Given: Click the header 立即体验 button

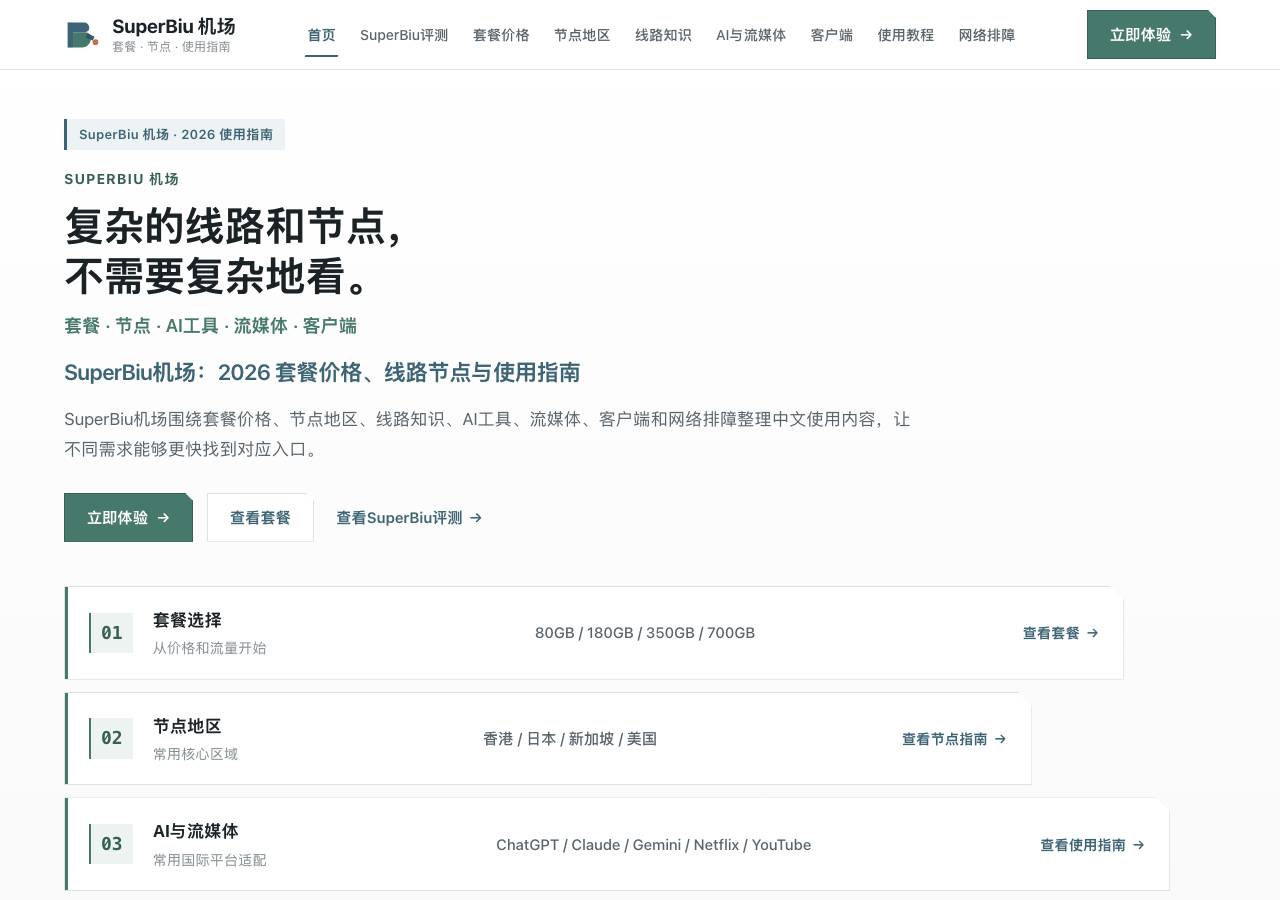Looking at the screenshot, I should tap(1151, 35).
